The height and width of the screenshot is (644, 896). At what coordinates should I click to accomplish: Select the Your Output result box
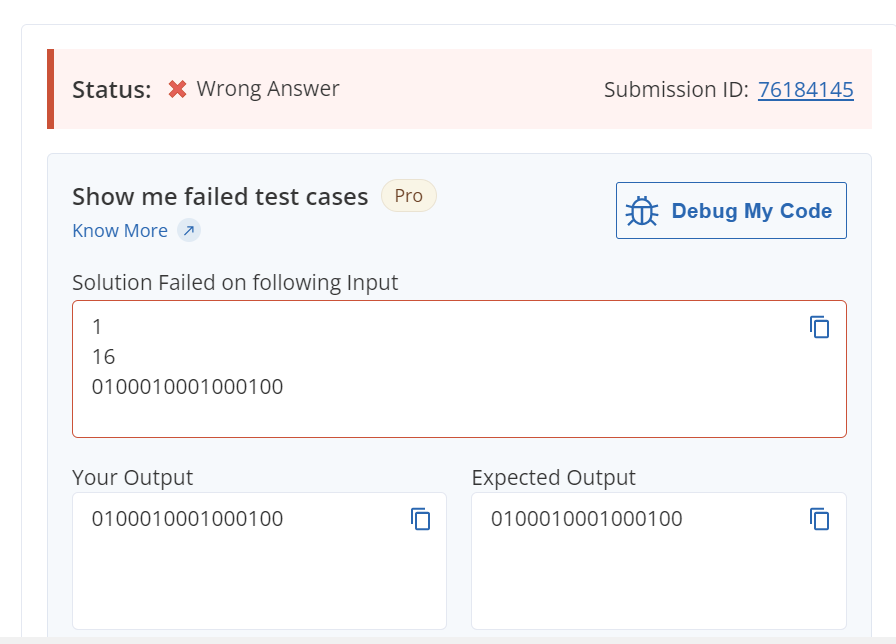coord(260,561)
